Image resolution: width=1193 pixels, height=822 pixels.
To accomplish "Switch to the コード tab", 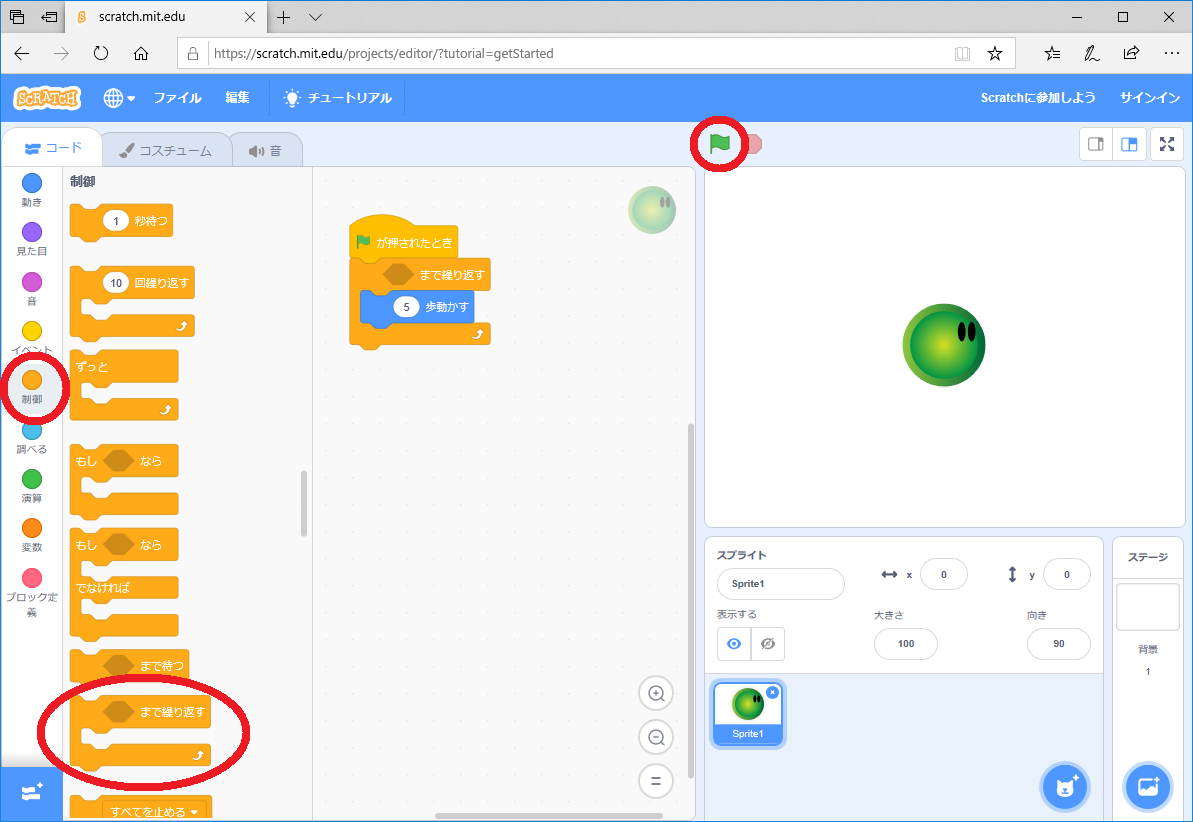I will click(x=52, y=148).
